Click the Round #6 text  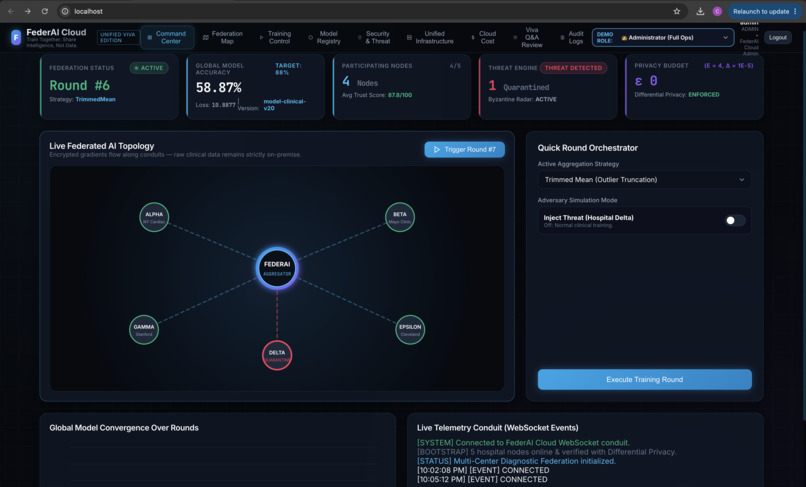click(x=80, y=85)
